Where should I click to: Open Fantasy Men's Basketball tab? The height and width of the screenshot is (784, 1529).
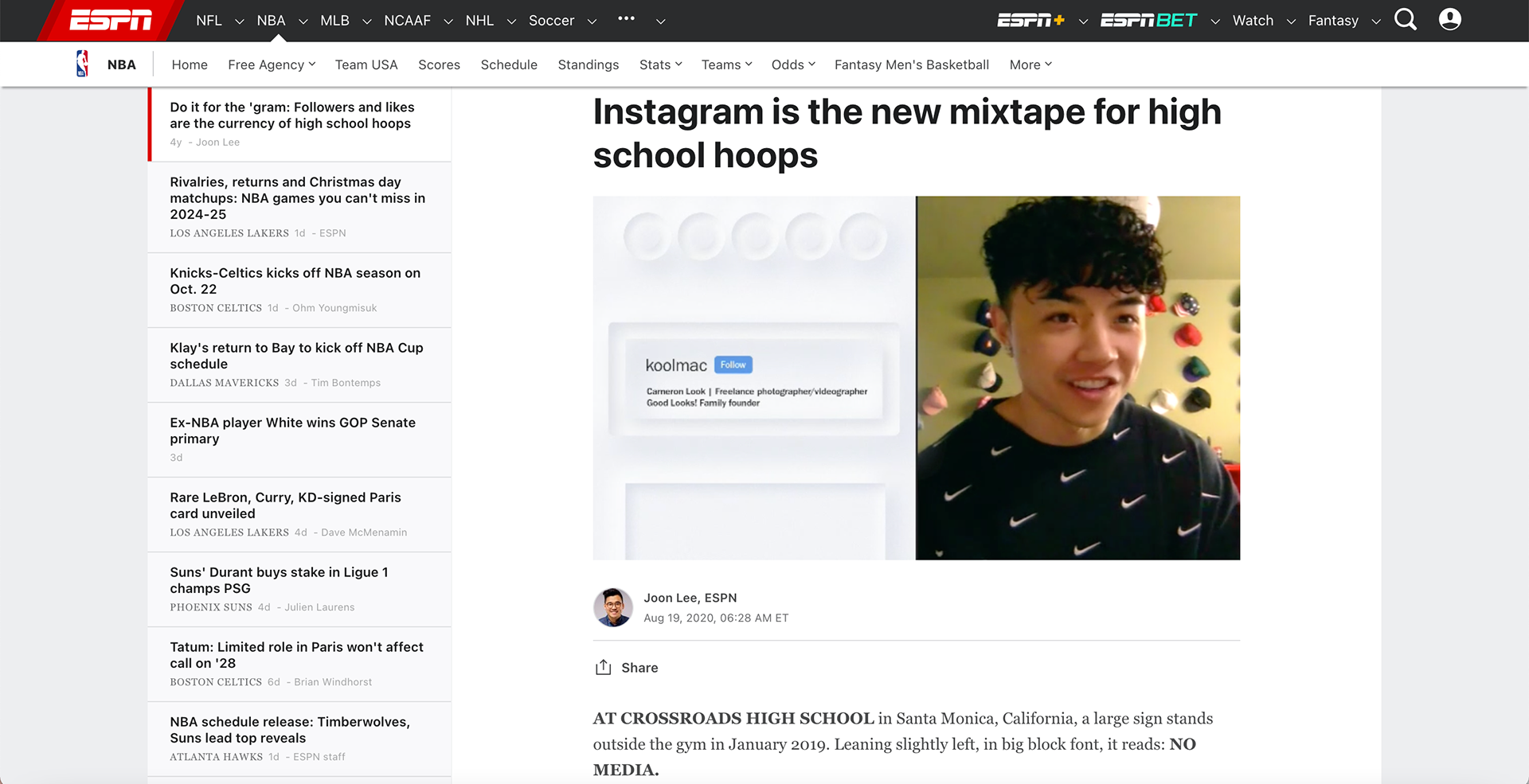coord(912,64)
